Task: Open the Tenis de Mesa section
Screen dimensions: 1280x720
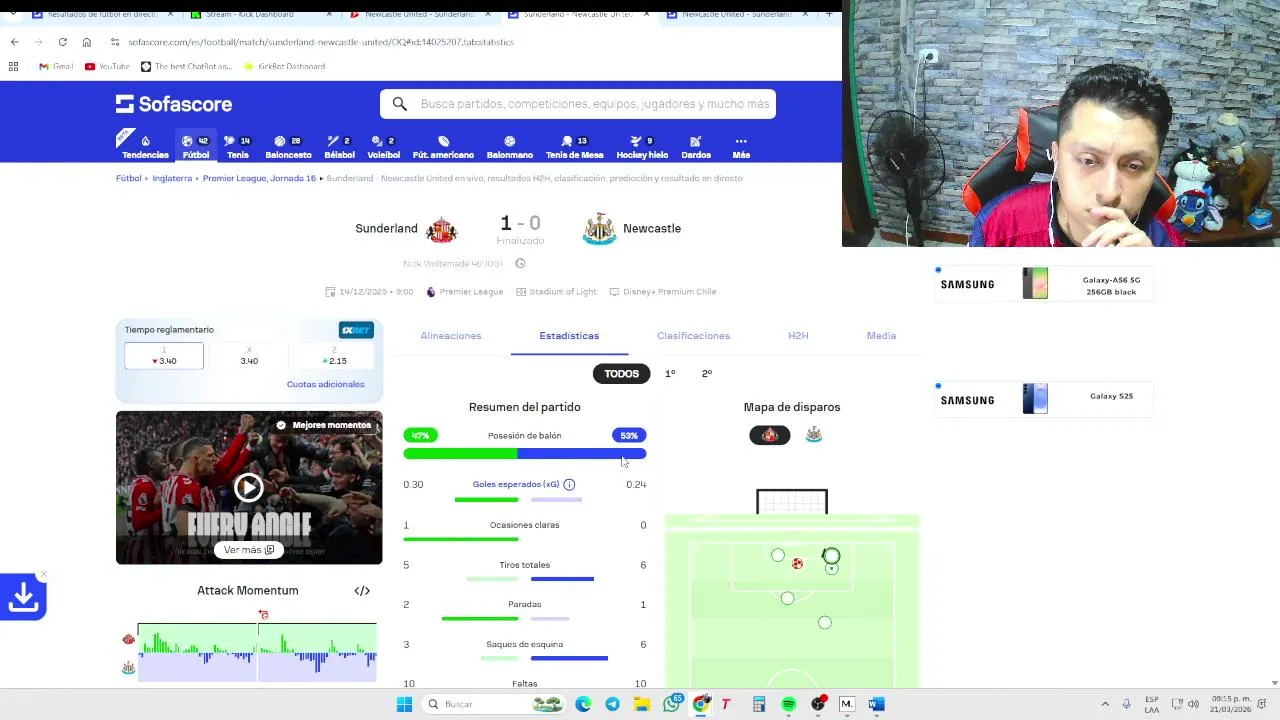Action: [x=574, y=147]
